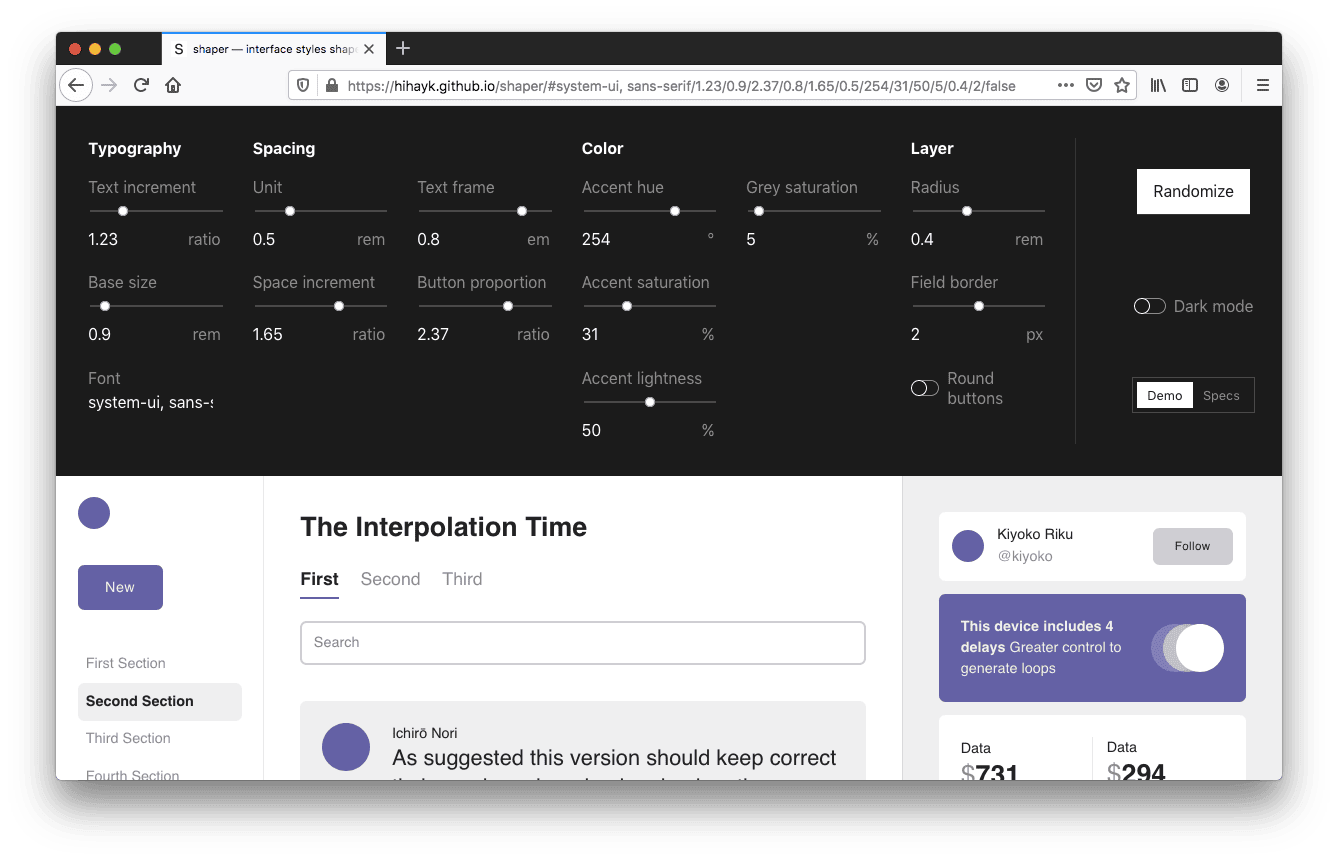Select the Demo view option
Viewport: 1338px width, 860px height.
pyautogui.click(x=1165, y=395)
